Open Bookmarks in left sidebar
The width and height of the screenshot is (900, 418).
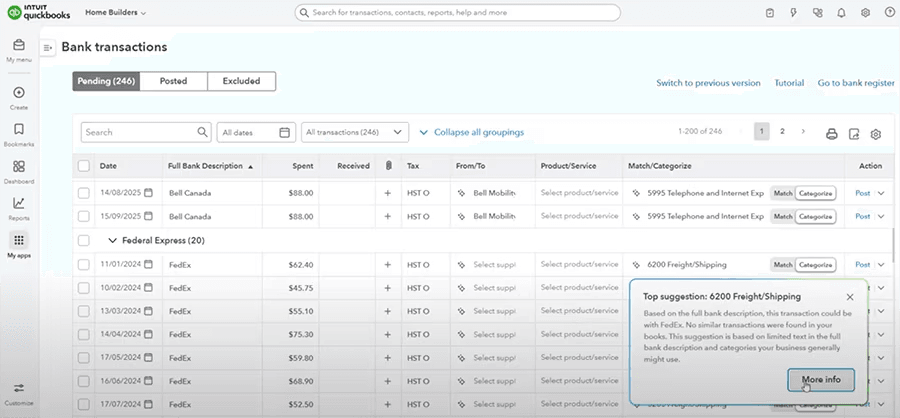pos(19,130)
